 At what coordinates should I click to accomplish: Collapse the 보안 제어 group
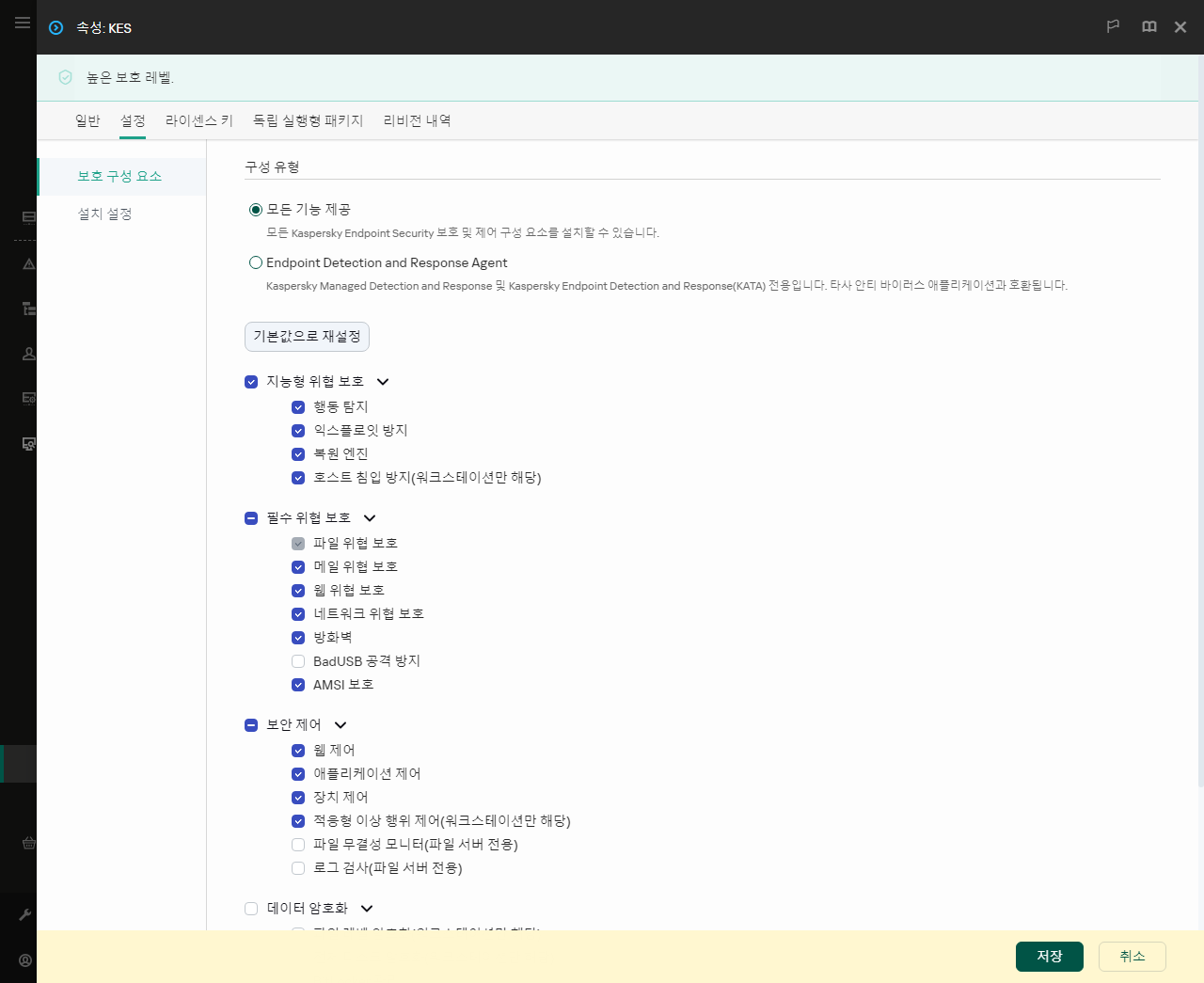341,725
